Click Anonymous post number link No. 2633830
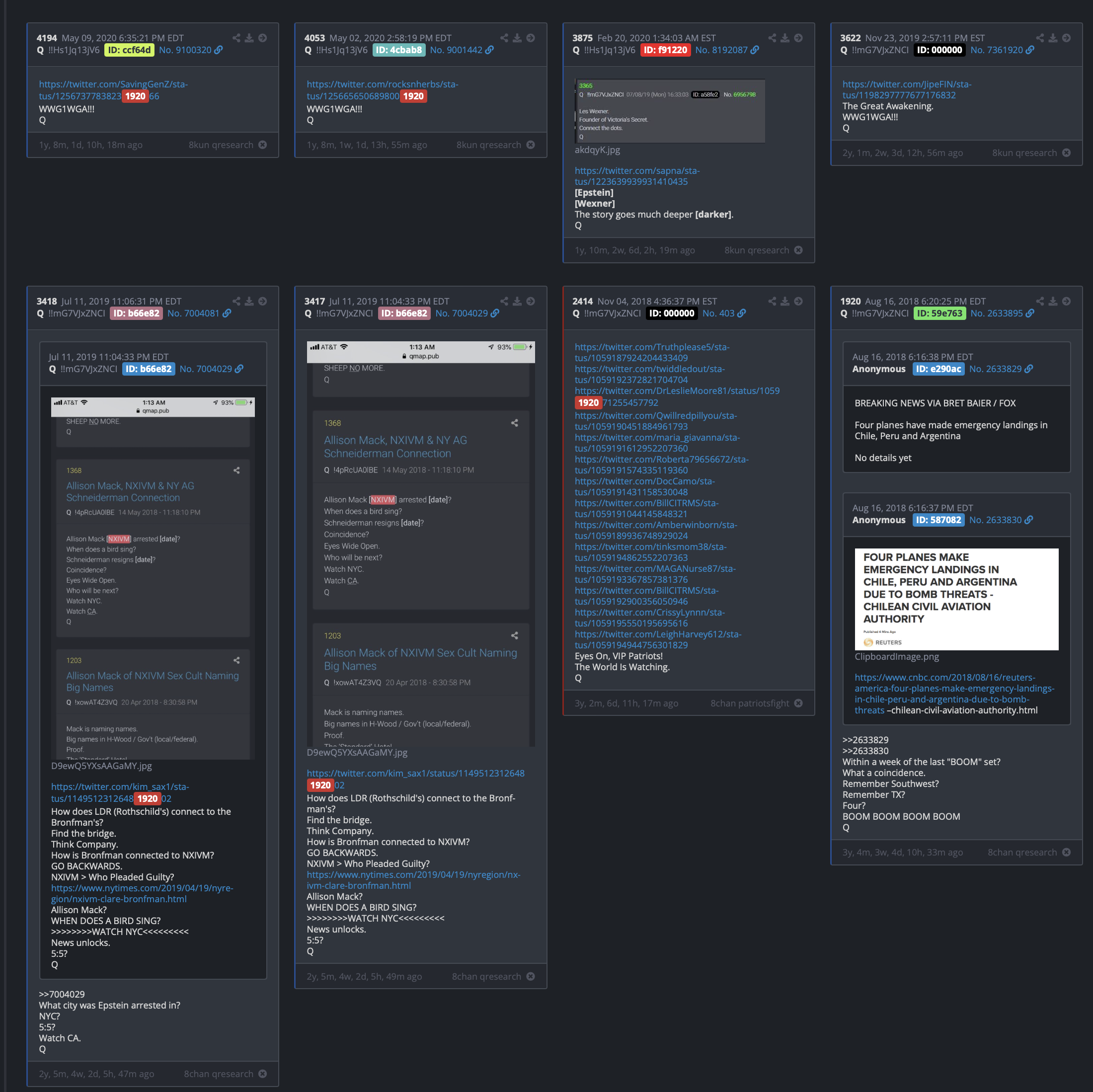The height and width of the screenshot is (1092, 1093). [995, 520]
